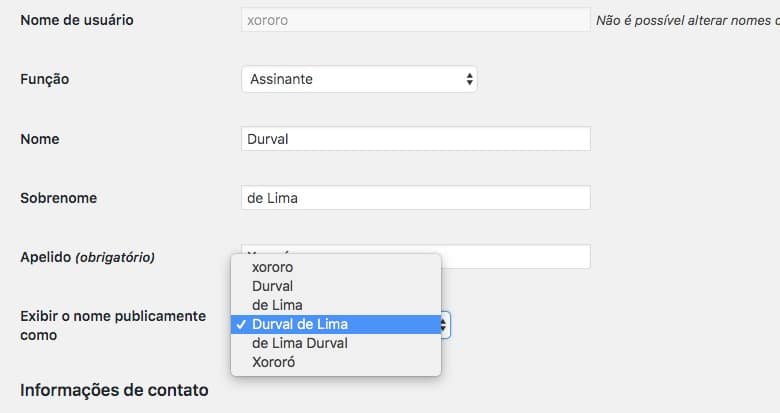This screenshot has width=780, height=413.
Task: Click the up-down arrows on the Função select
Action: [x=469, y=79]
